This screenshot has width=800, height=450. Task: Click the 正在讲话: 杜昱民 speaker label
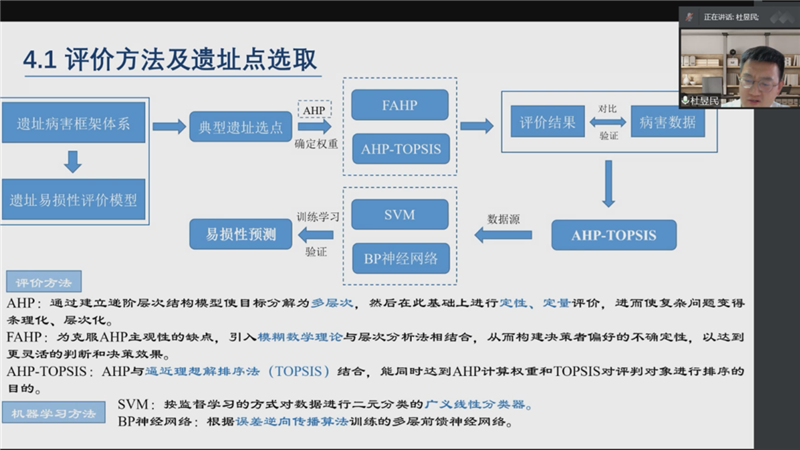coord(731,17)
